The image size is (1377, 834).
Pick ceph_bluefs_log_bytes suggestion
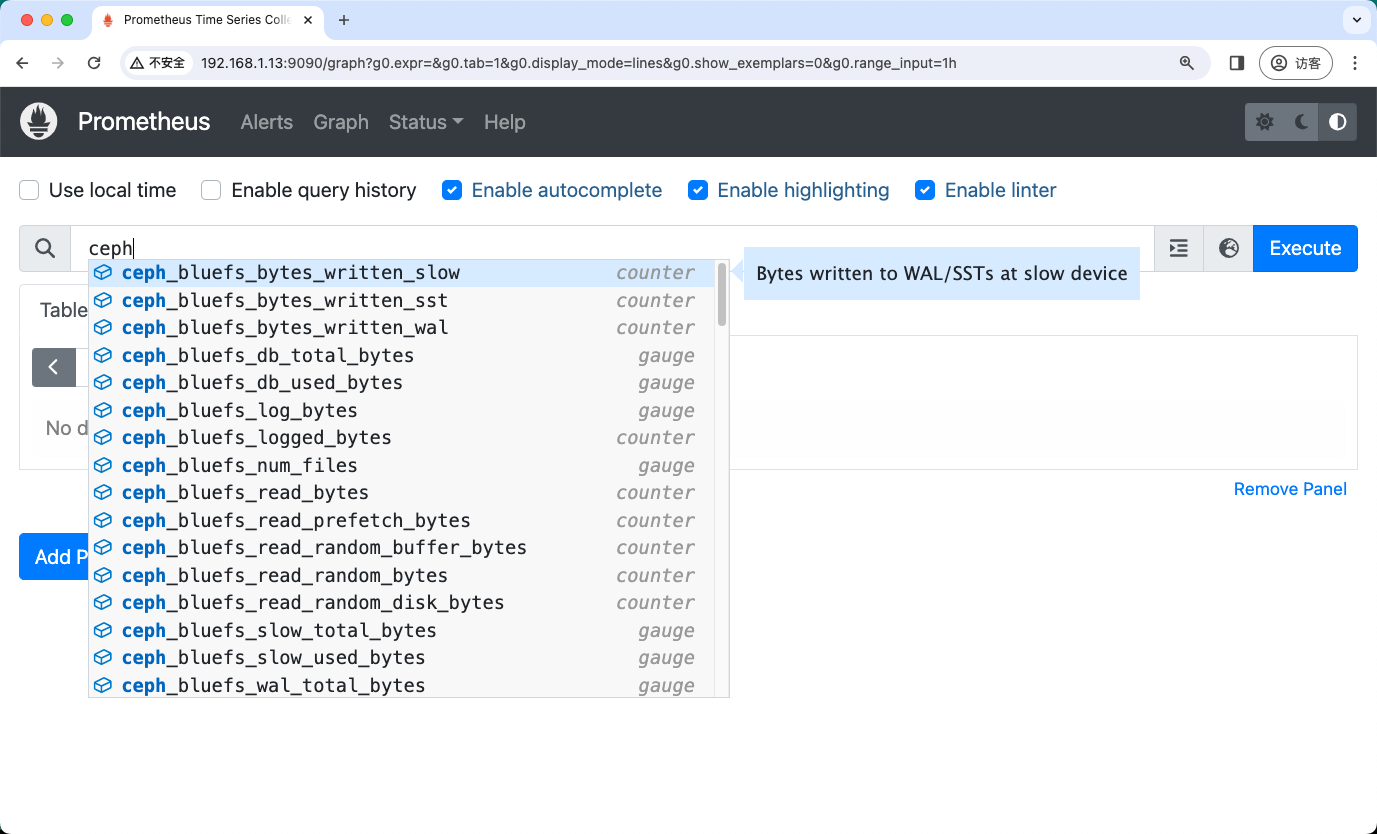(402, 411)
